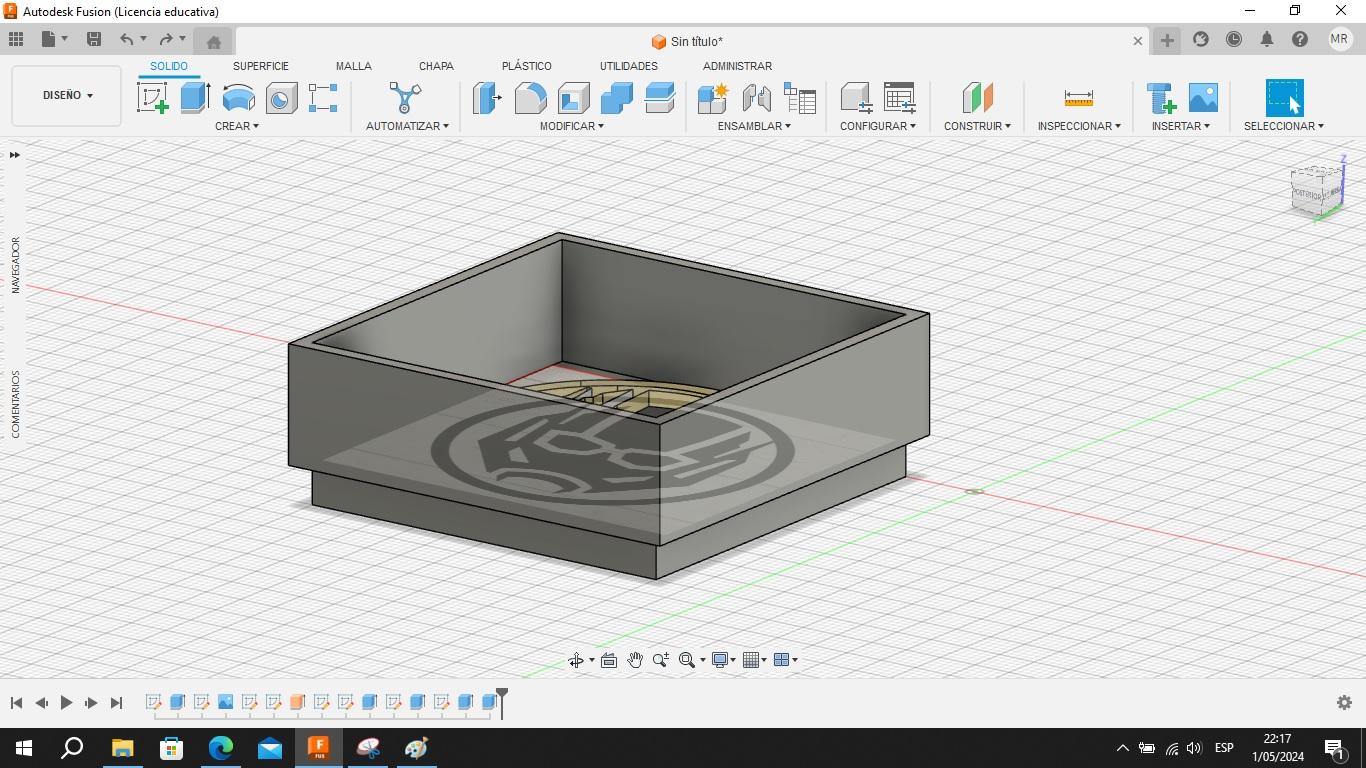
Task: Expand the CREAR menu
Action: (x=237, y=126)
